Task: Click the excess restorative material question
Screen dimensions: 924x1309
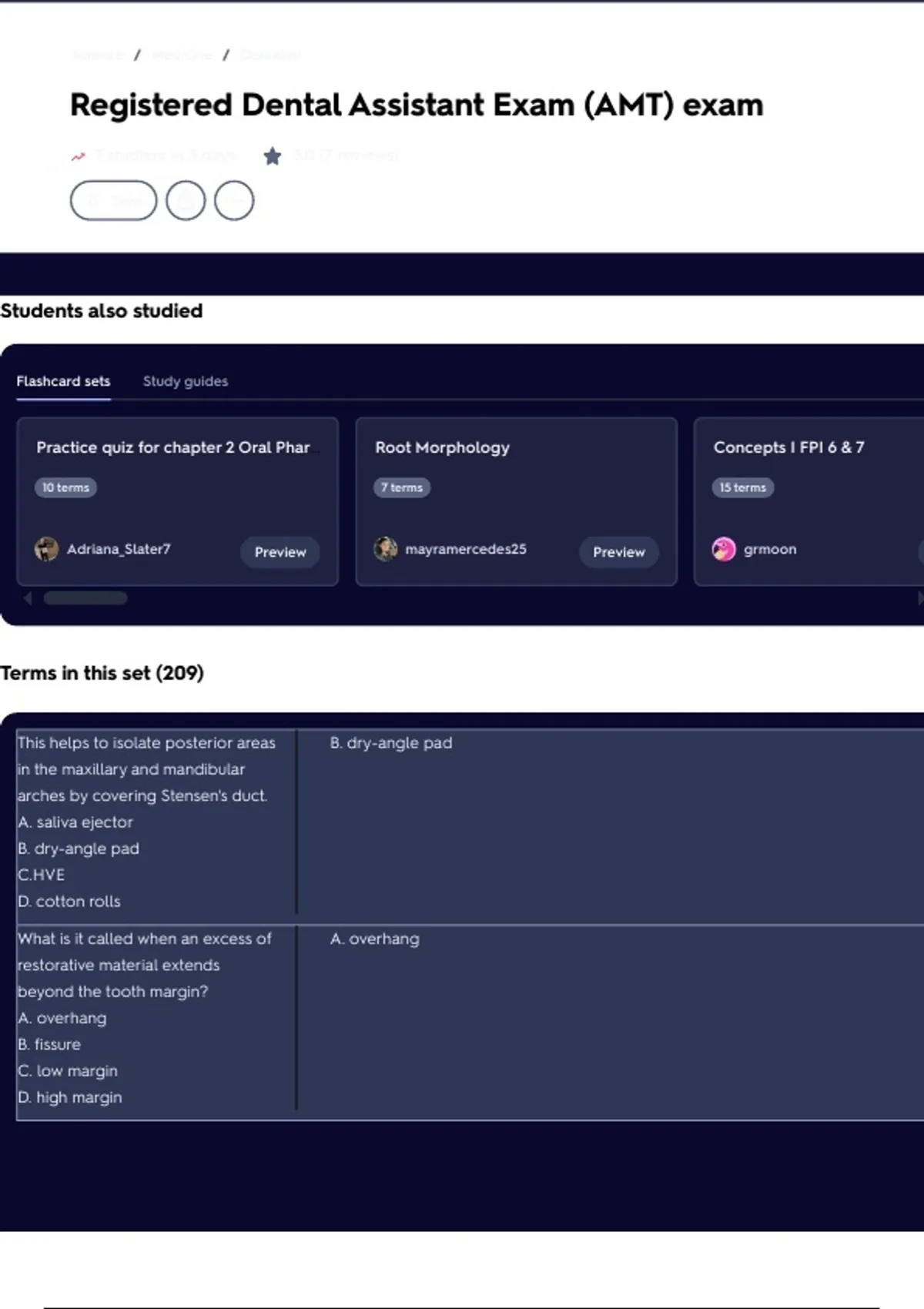Action: tap(145, 965)
